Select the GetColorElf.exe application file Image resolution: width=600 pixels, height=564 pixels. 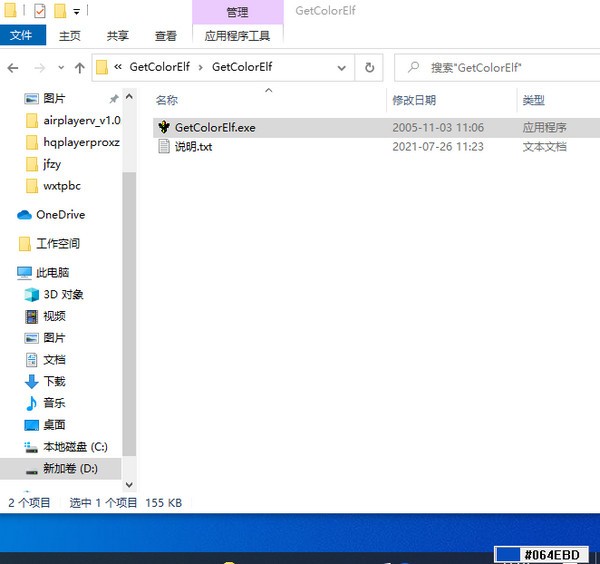click(x=214, y=128)
